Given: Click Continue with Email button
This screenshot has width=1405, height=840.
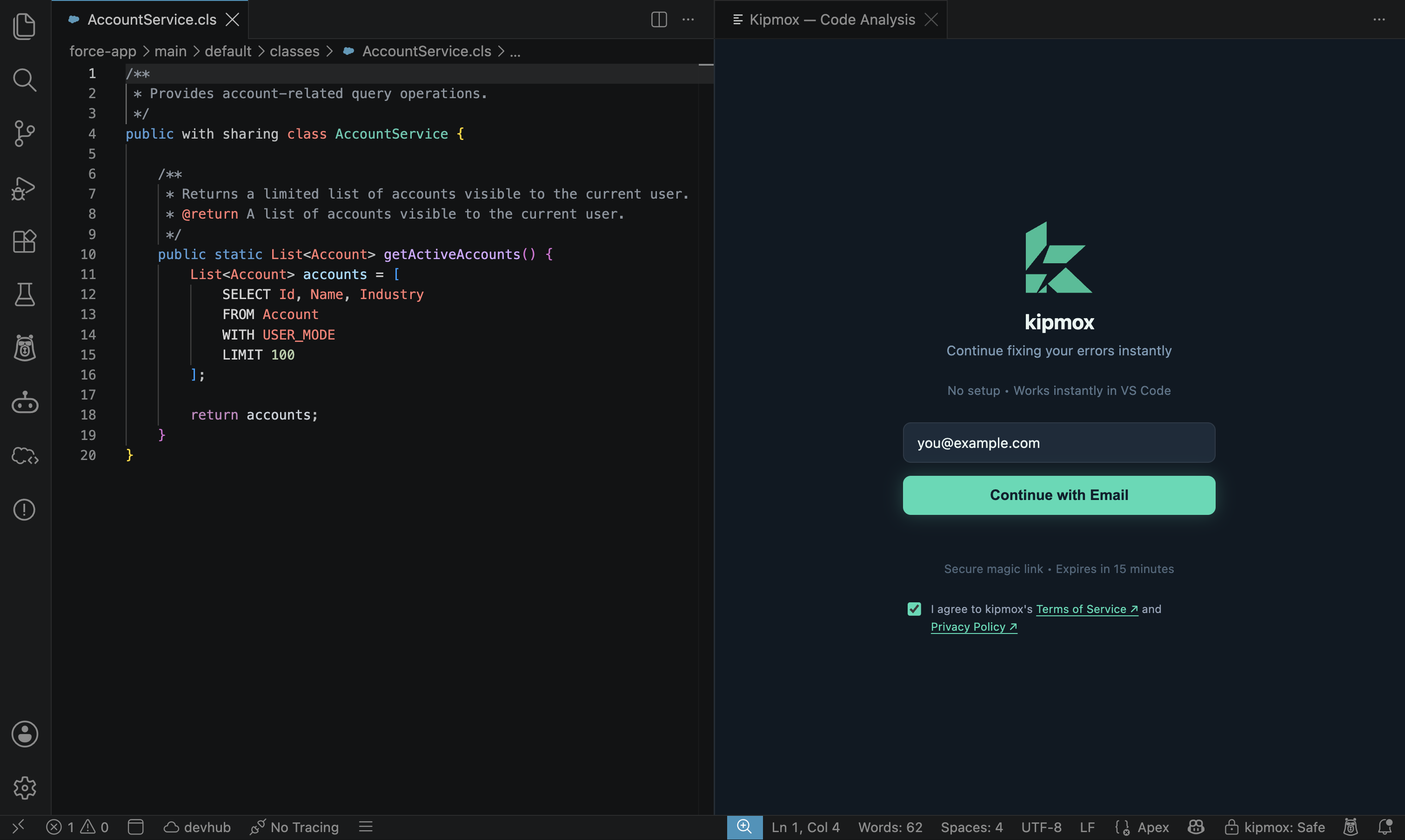Looking at the screenshot, I should [1058, 495].
